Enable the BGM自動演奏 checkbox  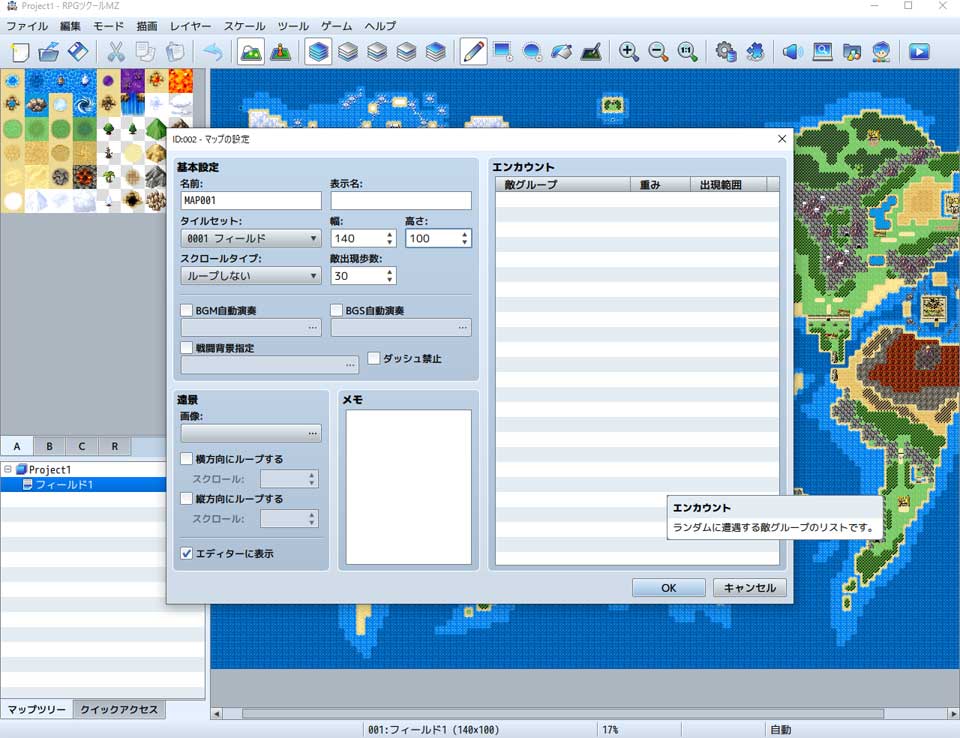point(187,311)
